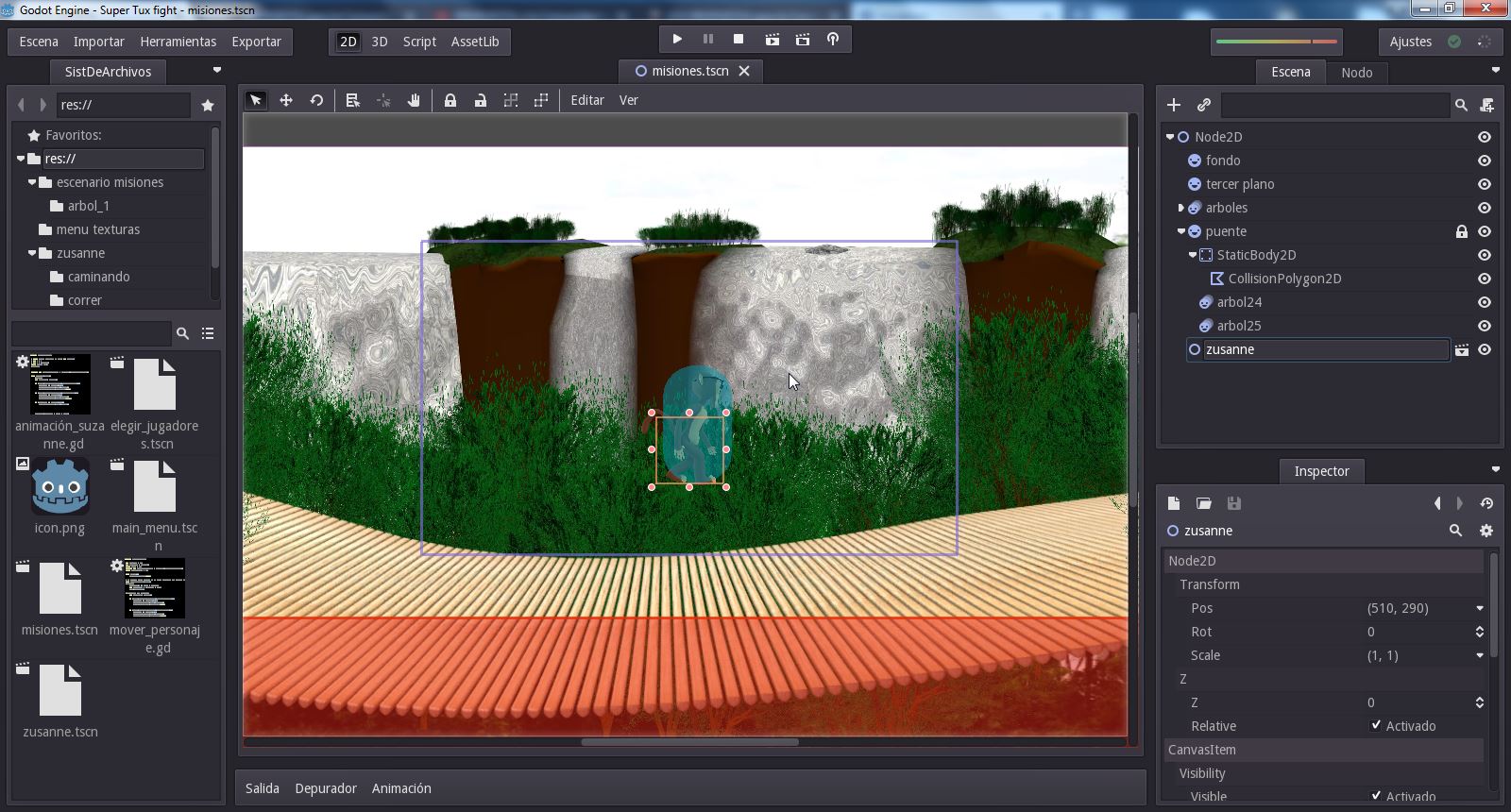Hide the arboles node
The image size is (1511, 812).
tap(1485, 208)
